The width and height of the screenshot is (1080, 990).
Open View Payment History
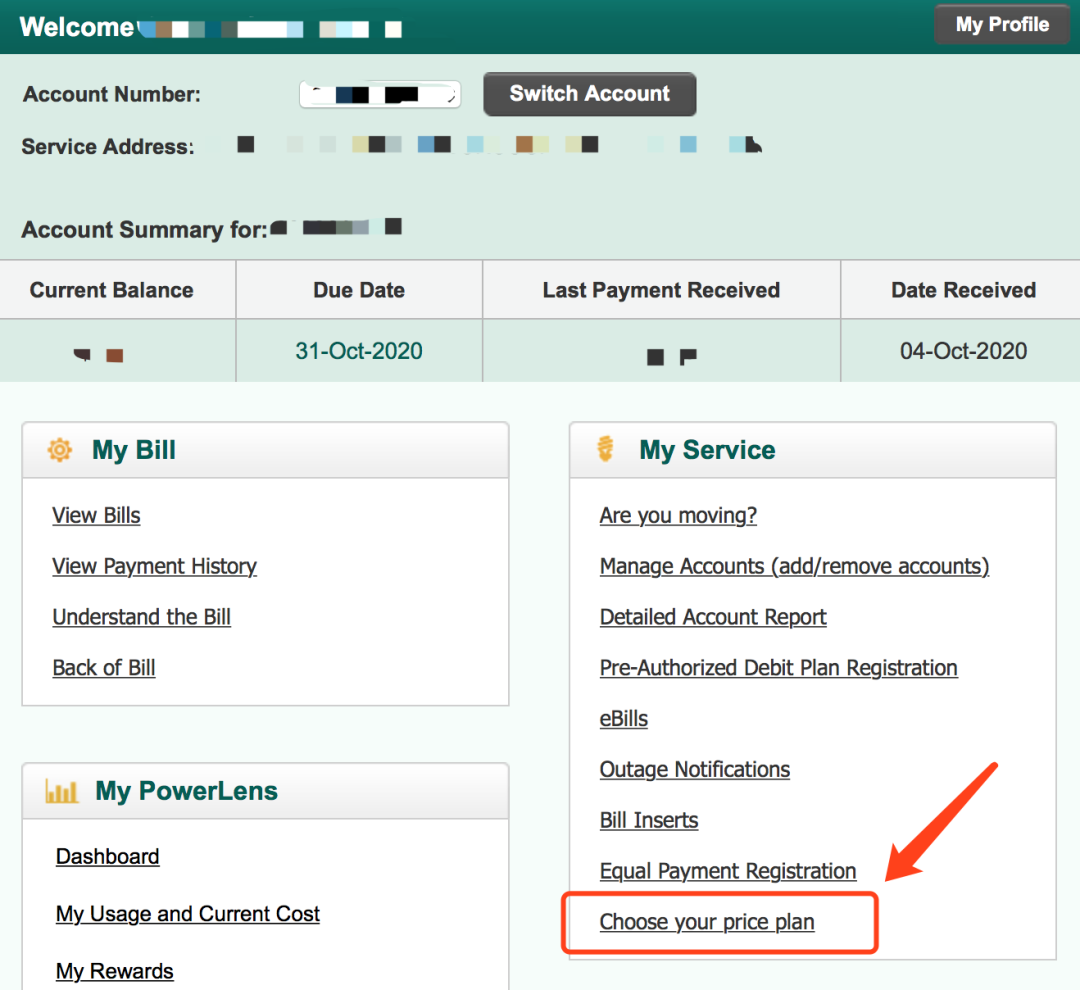point(154,567)
